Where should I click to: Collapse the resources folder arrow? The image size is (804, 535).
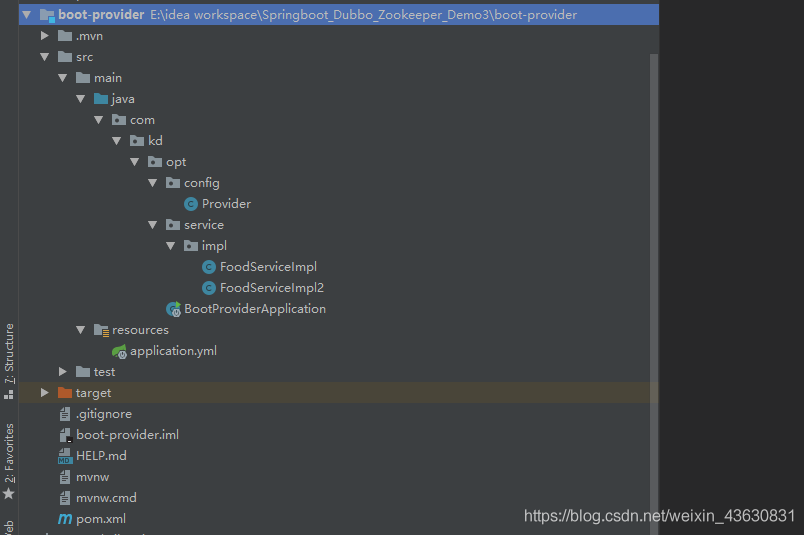pyautogui.click(x=81, y=330)
